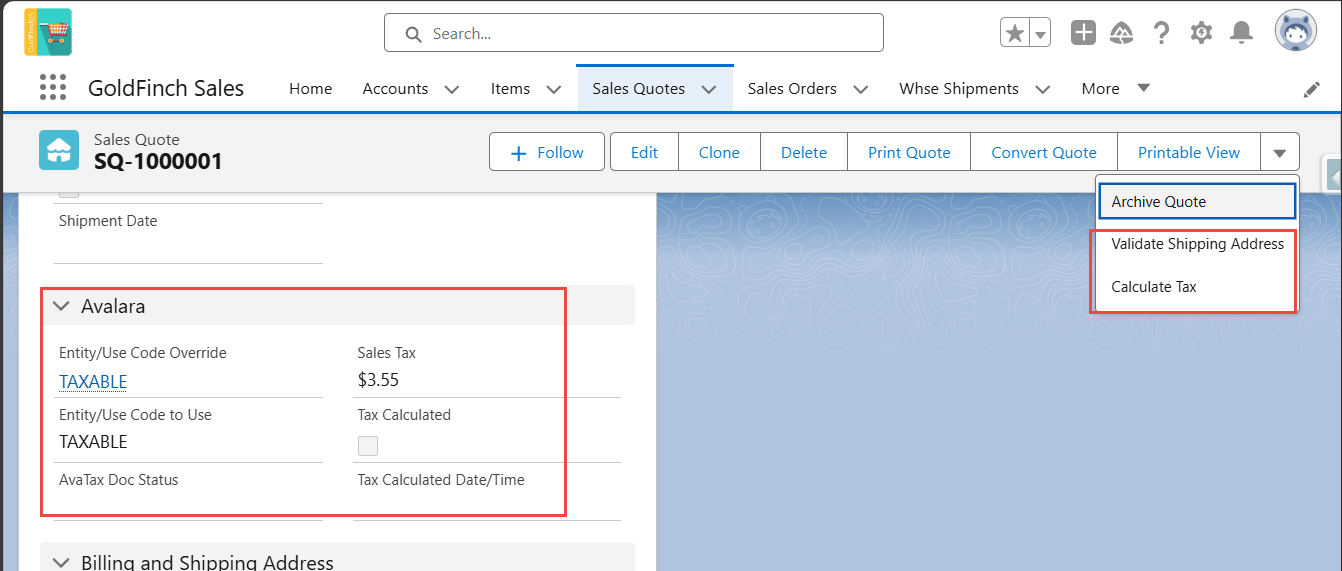The height and width of the screenshot is (571, 1342).
Task: Click the Sales Quote record icon
Action: click(x=59, y=150)
